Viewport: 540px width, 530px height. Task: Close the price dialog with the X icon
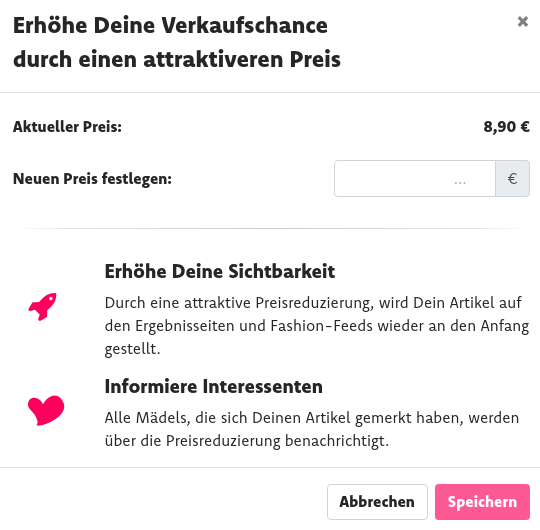click(522, 21)
